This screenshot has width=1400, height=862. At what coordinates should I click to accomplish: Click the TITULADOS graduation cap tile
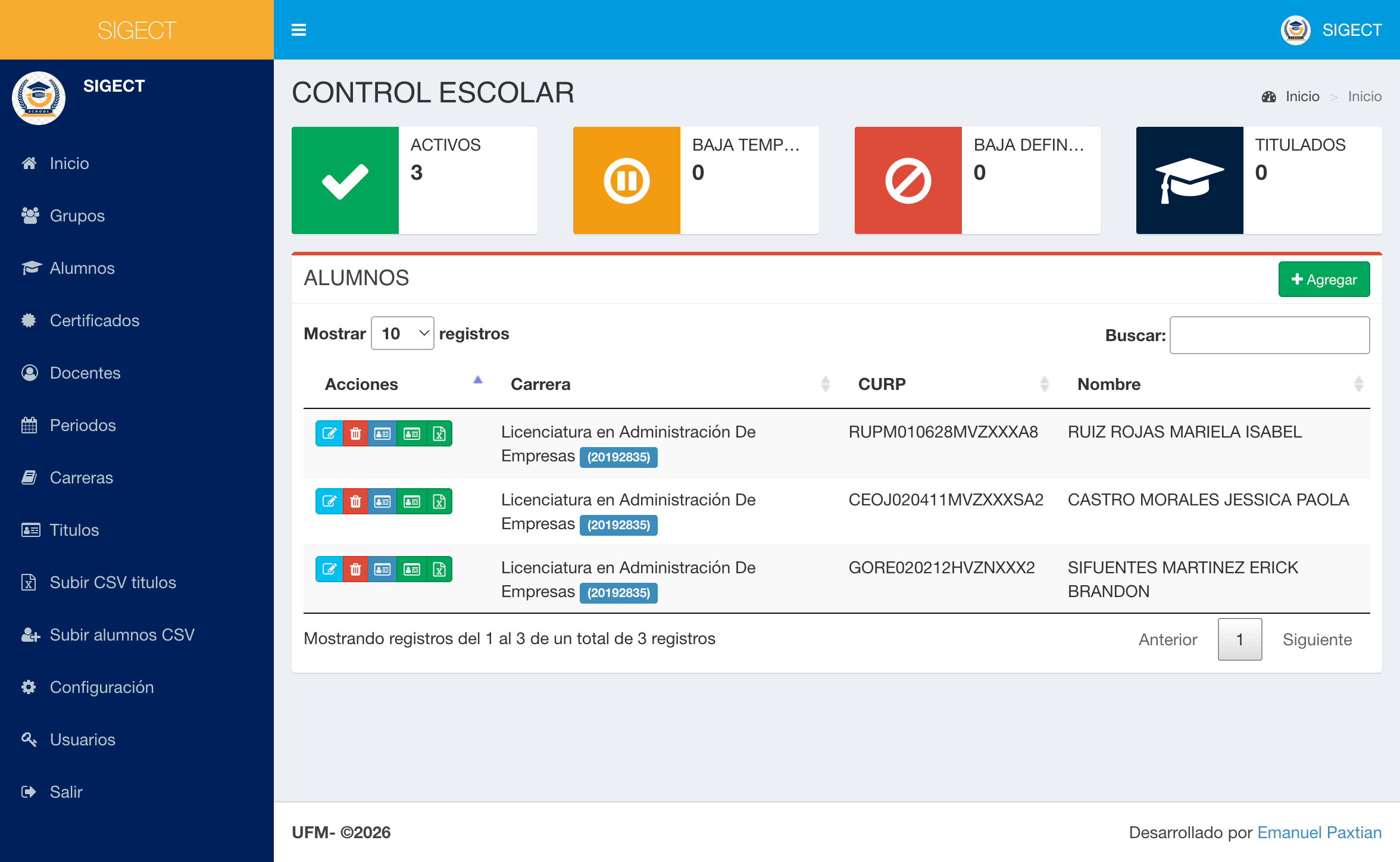(1189, 180)
